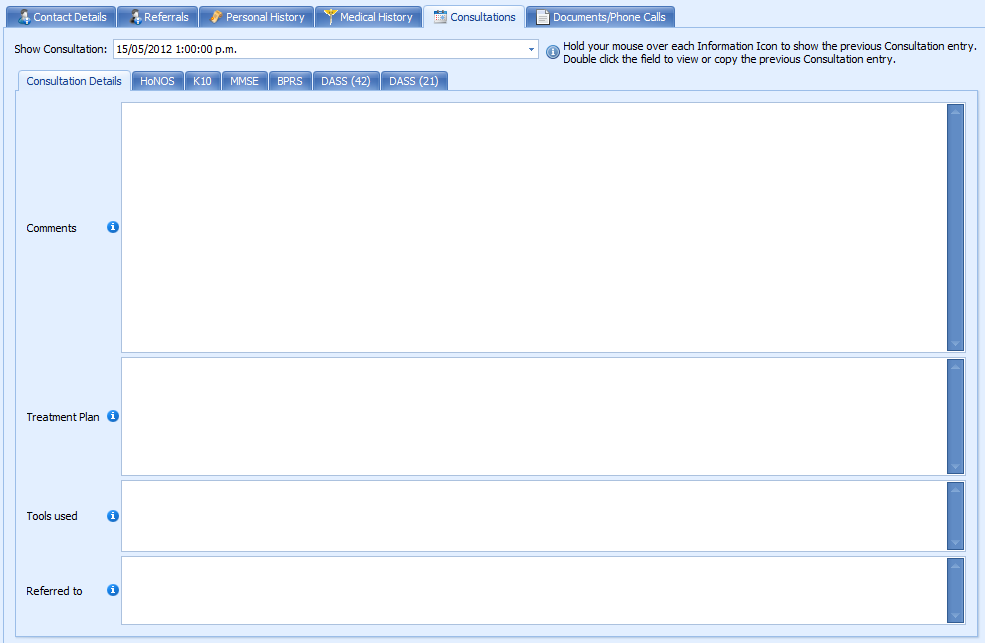
Task: Click the Tools used information icon
Action: coord(112,516)
